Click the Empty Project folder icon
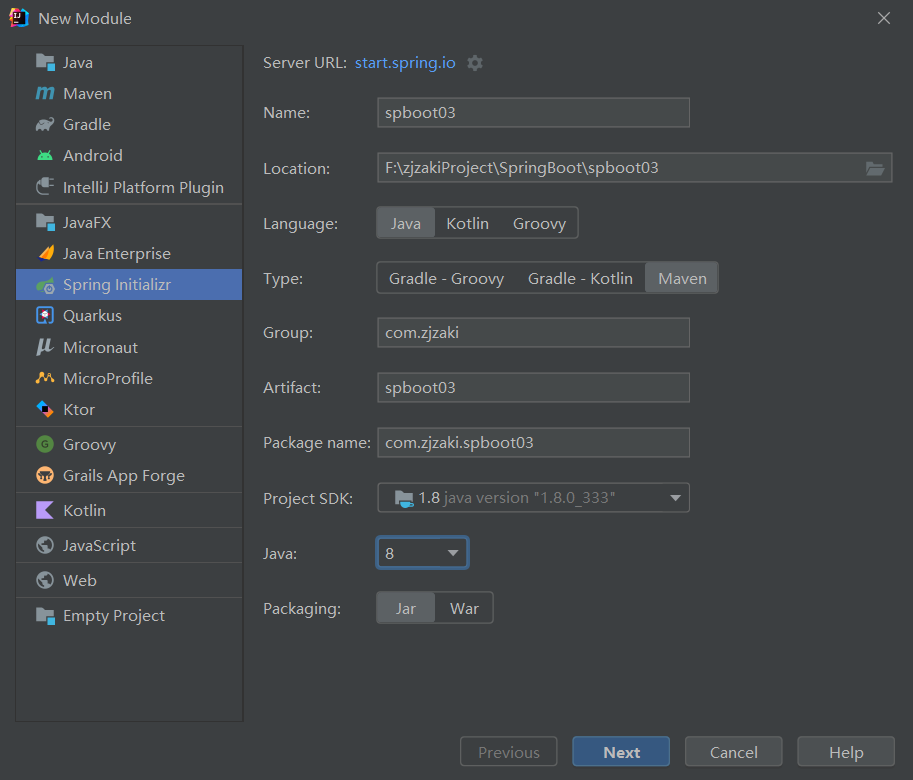The image size is (913, 780). (45, 615)
